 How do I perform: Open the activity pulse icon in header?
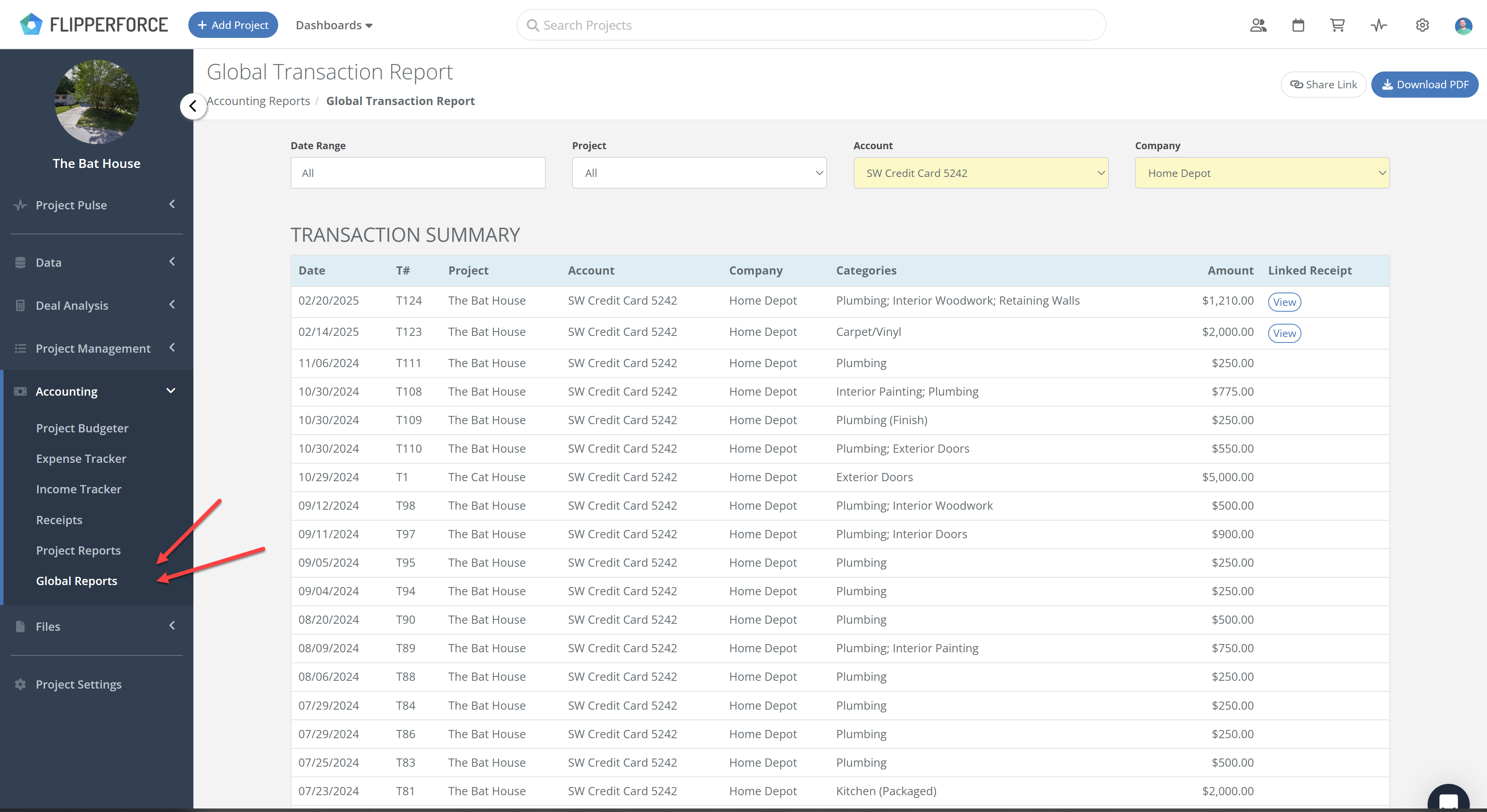(x=1379, y=25)
